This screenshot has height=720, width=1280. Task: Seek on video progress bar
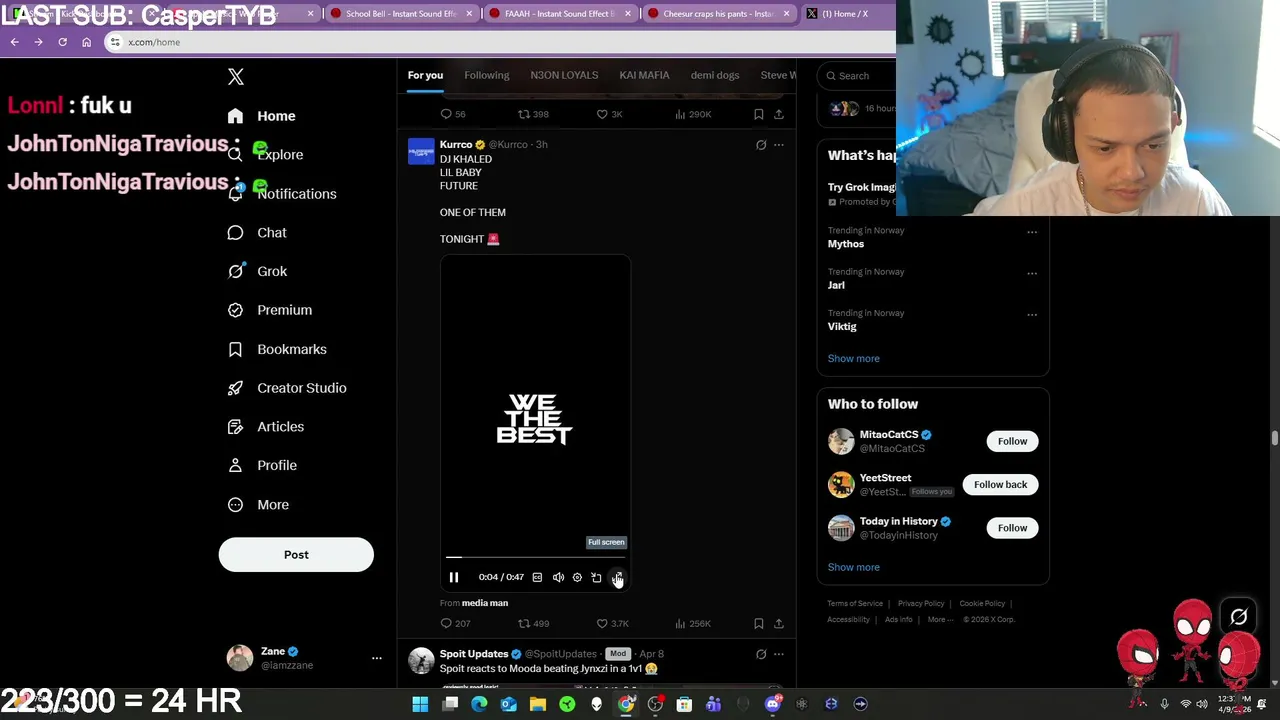point(535,557)
